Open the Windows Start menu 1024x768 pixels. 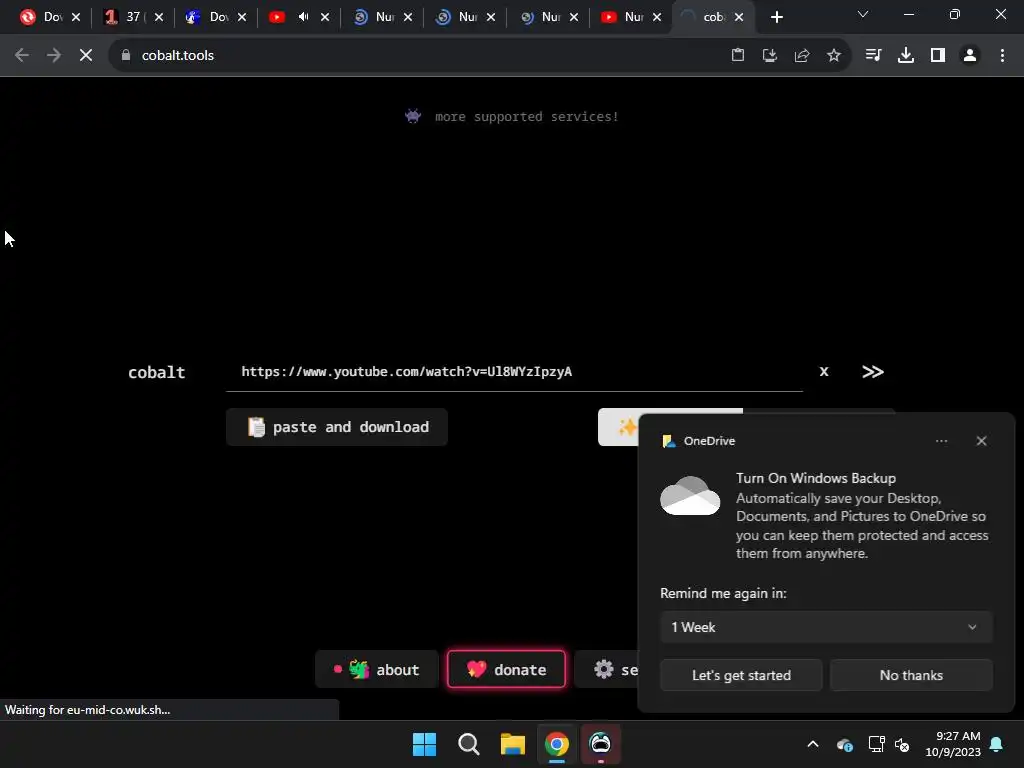click(424, 744)
